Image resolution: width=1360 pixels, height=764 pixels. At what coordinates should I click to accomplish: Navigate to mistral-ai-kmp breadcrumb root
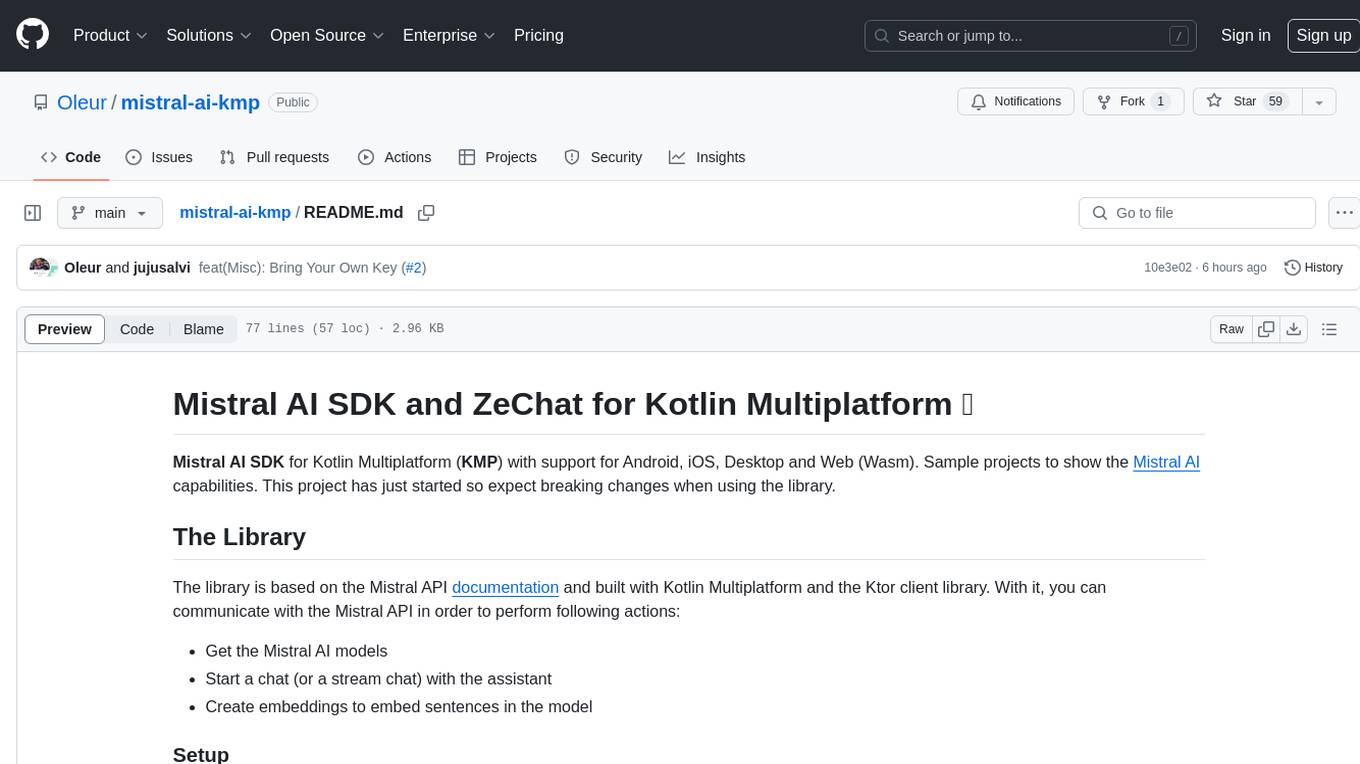click(235, 212)
